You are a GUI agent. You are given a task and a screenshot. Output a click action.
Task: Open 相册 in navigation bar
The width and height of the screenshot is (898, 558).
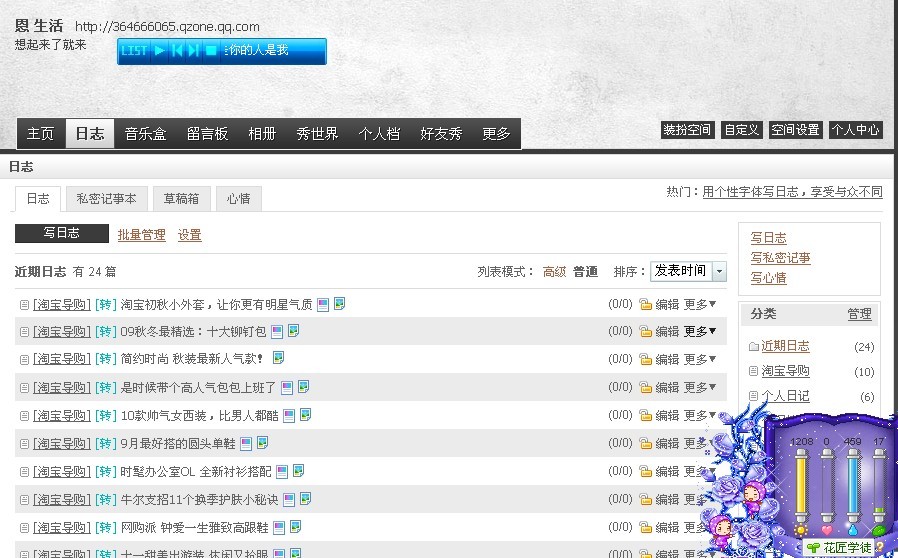click(262, 134)
